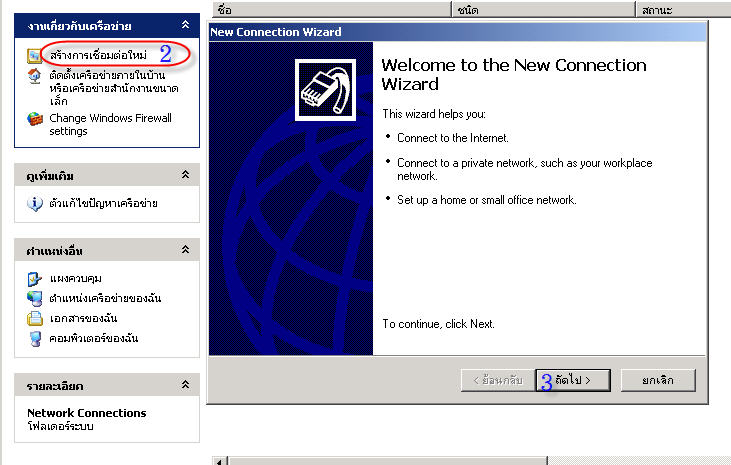Open เอกสารของฉัน link
Screen dimensions: 731x465
tap(83, 318)
